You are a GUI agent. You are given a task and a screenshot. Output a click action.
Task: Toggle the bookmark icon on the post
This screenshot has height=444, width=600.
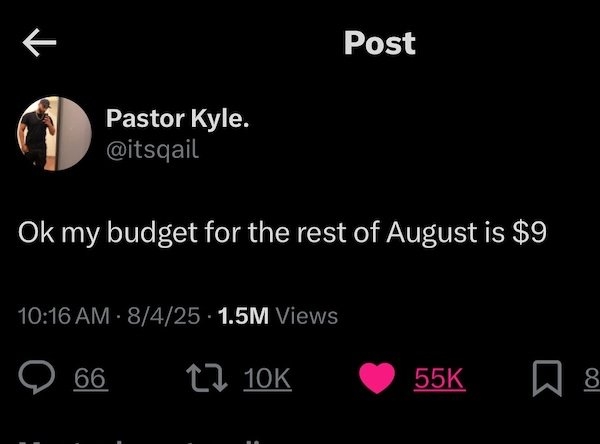tap(546, 377)
